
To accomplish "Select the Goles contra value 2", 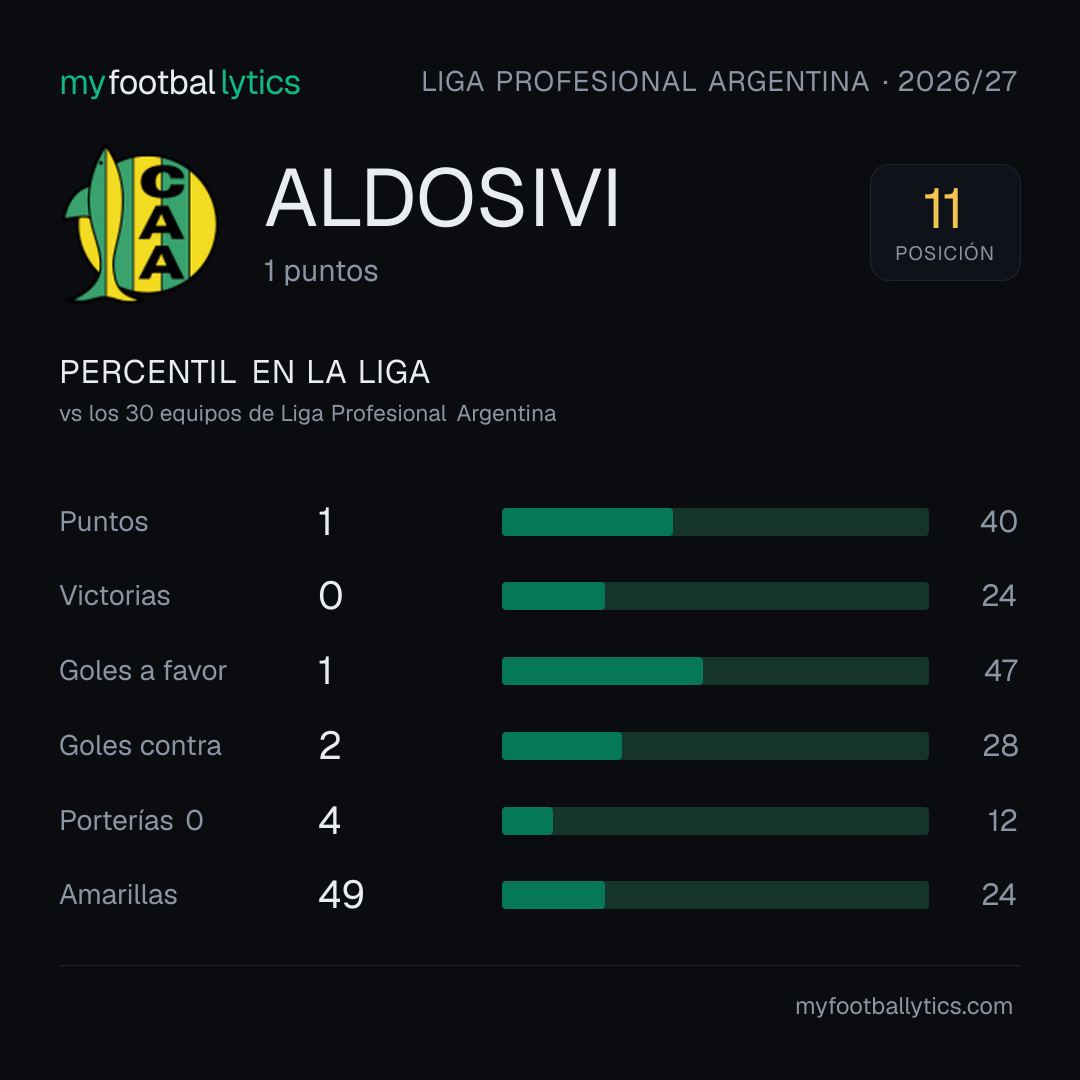I will click(x=330, y=746).
